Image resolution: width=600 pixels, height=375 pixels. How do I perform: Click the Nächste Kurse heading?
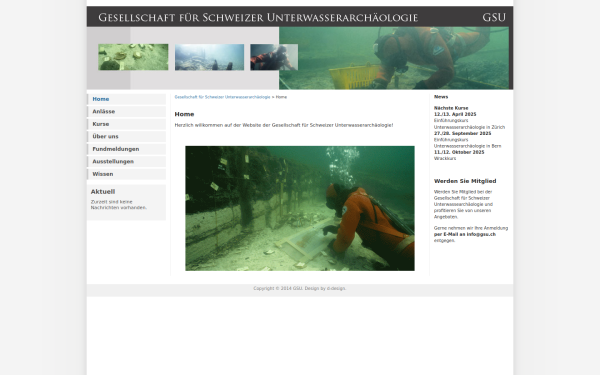451,108
